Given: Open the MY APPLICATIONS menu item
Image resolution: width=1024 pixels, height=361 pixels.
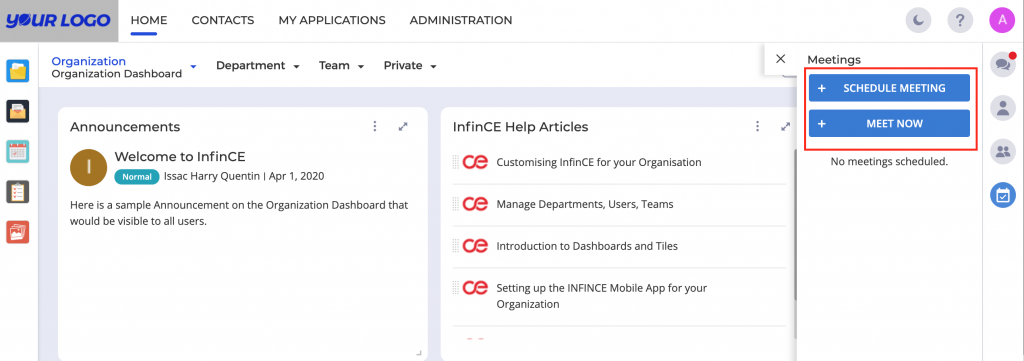Looking at the screenshot, I should [332, 21].
